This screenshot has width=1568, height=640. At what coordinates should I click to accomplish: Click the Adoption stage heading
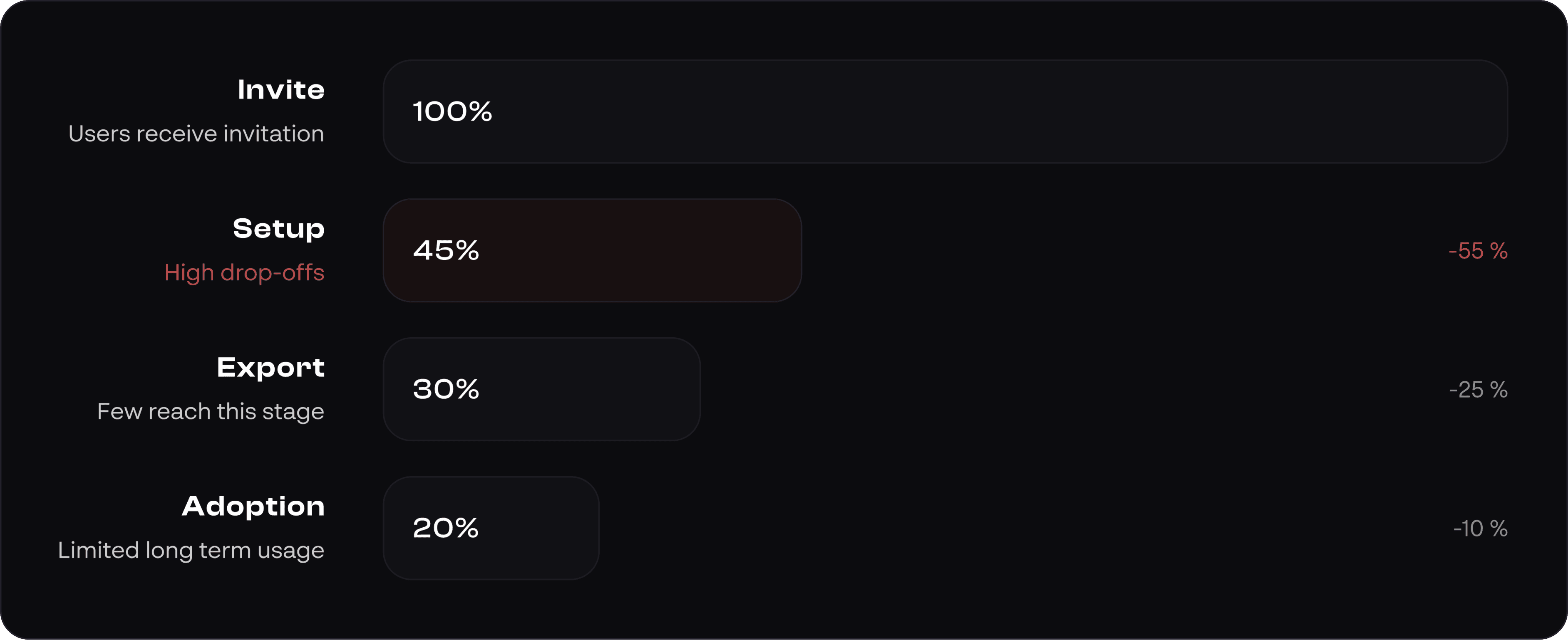[253, 506]
